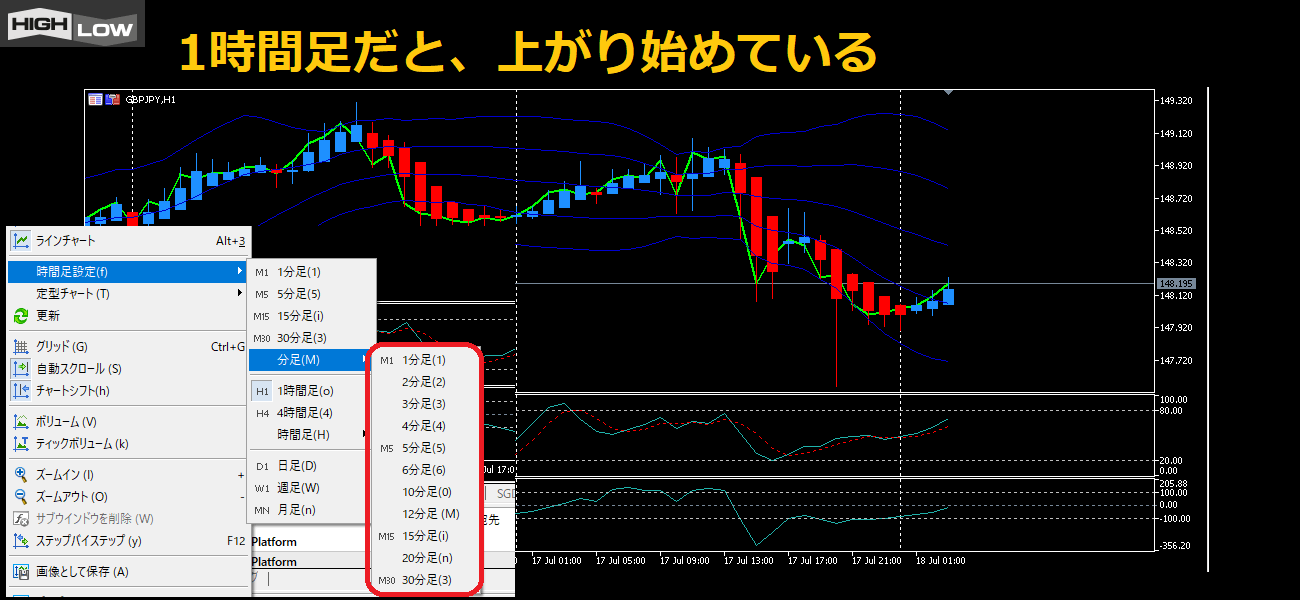
Task: Select the checked 1時間足 H1 timeframe
Action: 305,391
